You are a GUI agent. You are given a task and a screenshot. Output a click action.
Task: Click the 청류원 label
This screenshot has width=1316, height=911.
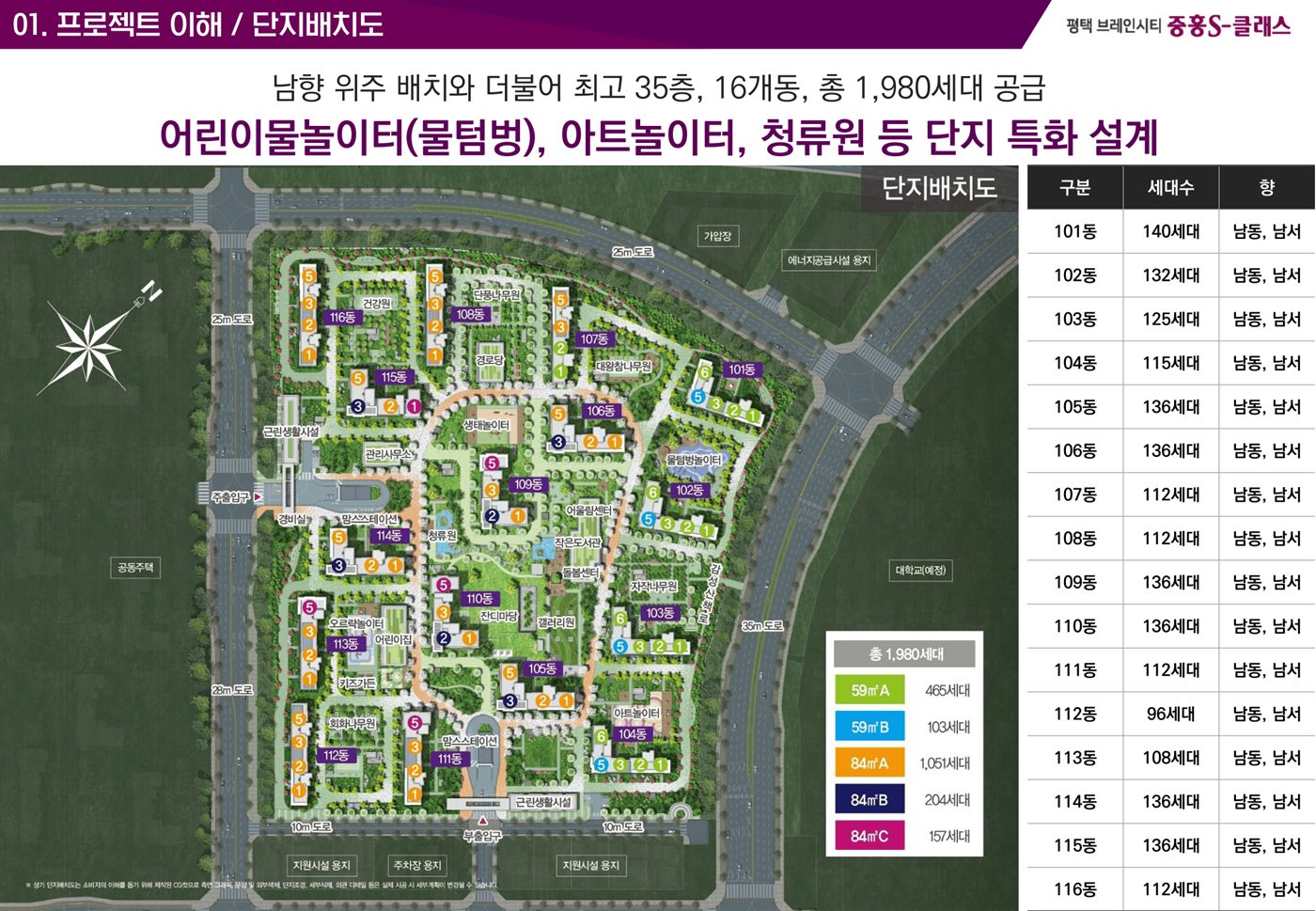click(x=442, y=535)
